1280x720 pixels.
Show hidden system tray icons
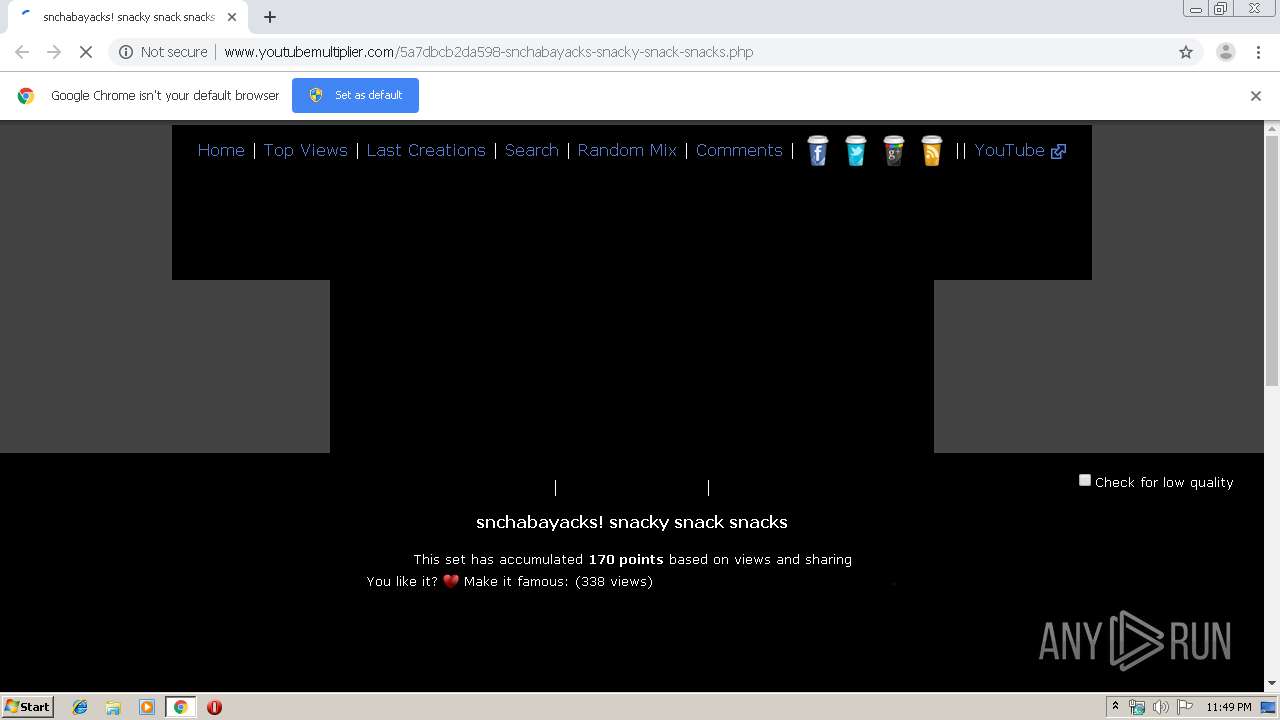1115,707
